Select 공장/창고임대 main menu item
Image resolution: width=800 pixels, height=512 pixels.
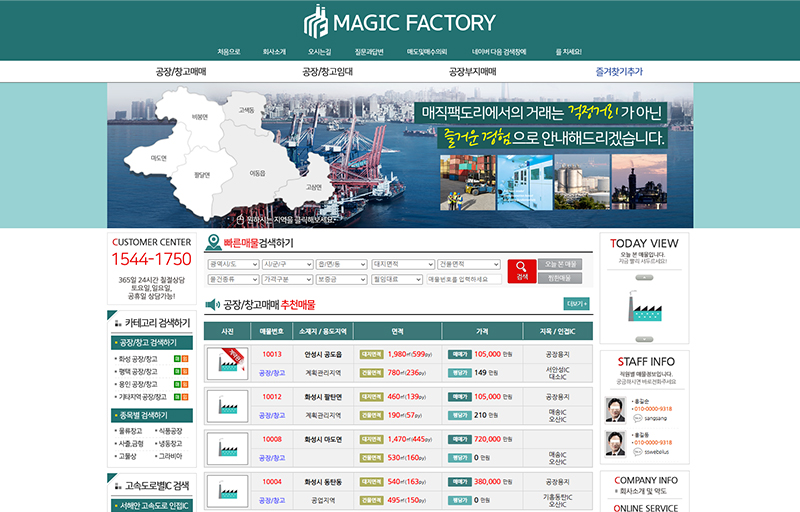pos(328,72)
